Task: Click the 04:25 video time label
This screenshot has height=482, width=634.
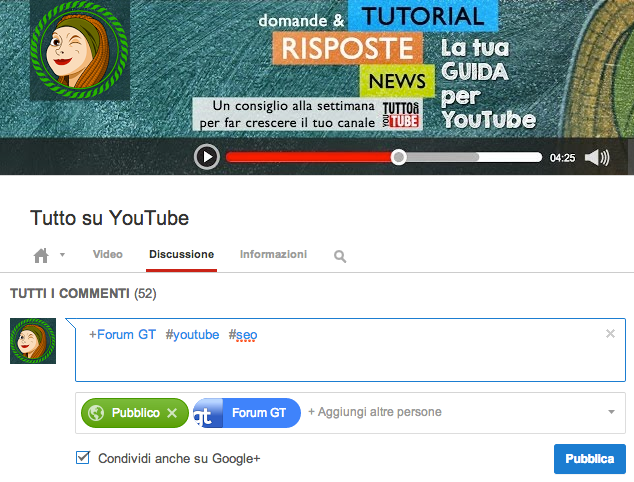Action: 562,158
